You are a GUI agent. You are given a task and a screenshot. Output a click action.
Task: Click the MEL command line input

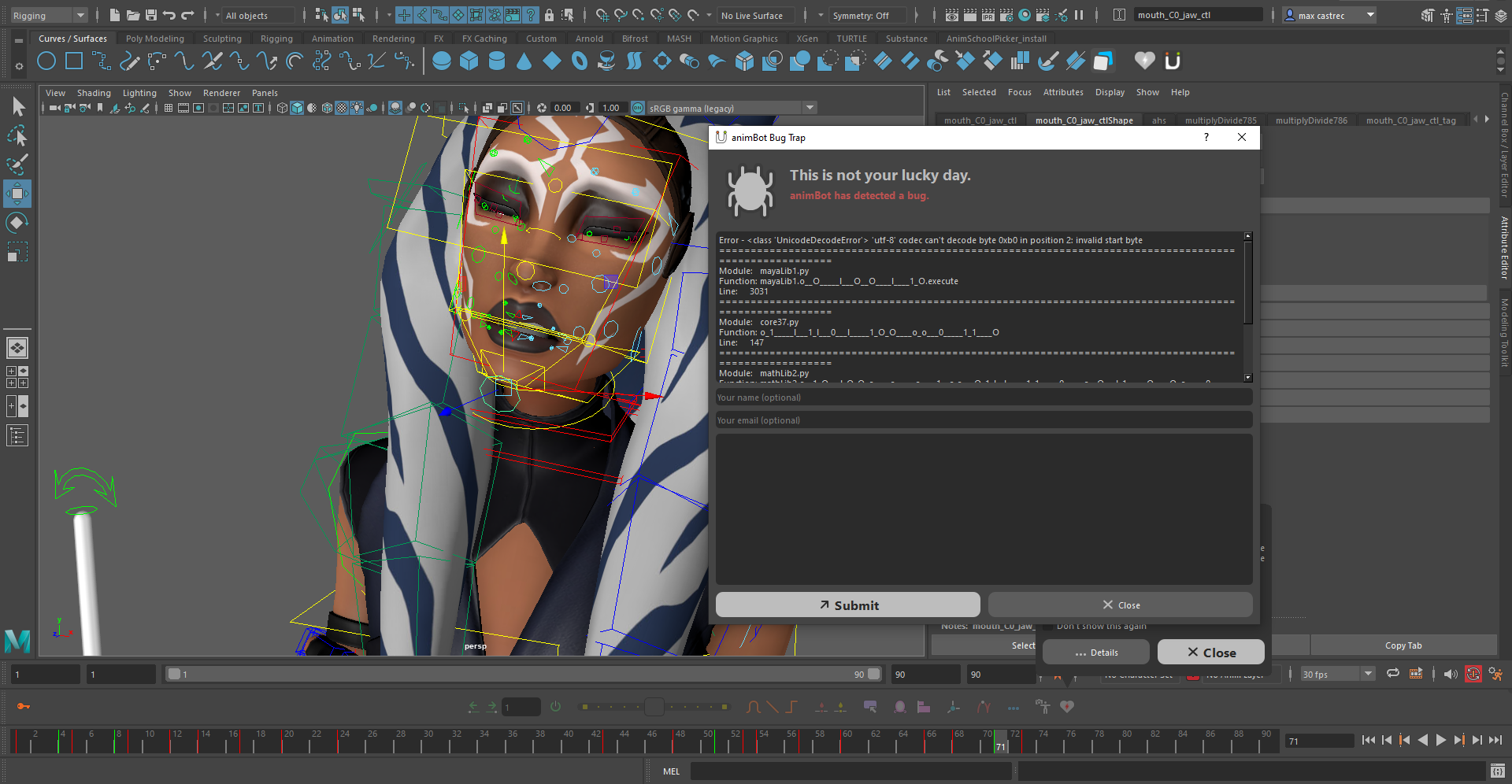click(850, 771)
